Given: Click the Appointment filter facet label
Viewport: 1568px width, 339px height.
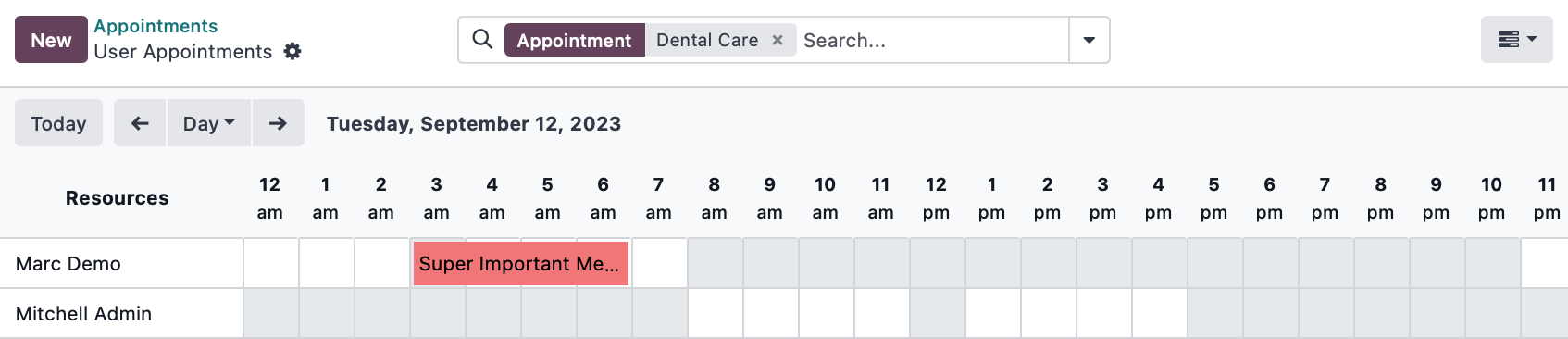Looking at the screenshot, I should pos(574,40).
